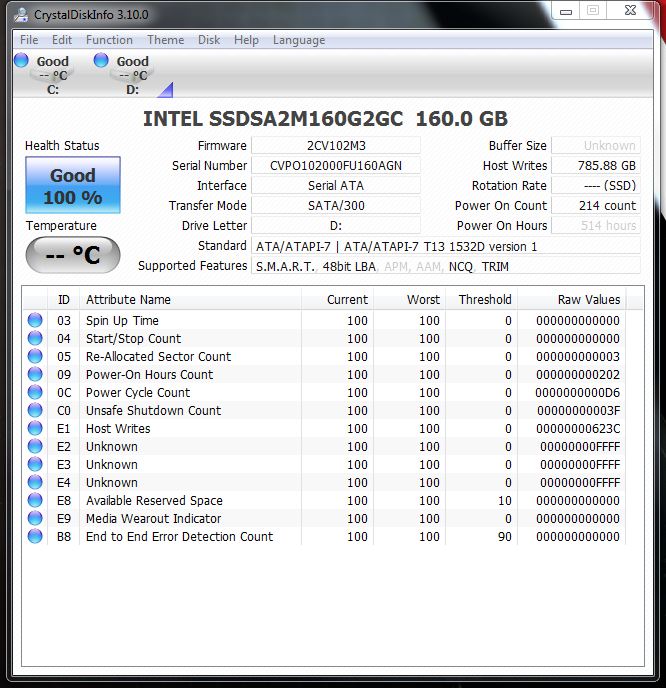Image resolution: width=666 pixels, height=688 pixels.
Task: Click the Attribute Name column header
Action: click(x=190, y=300)
